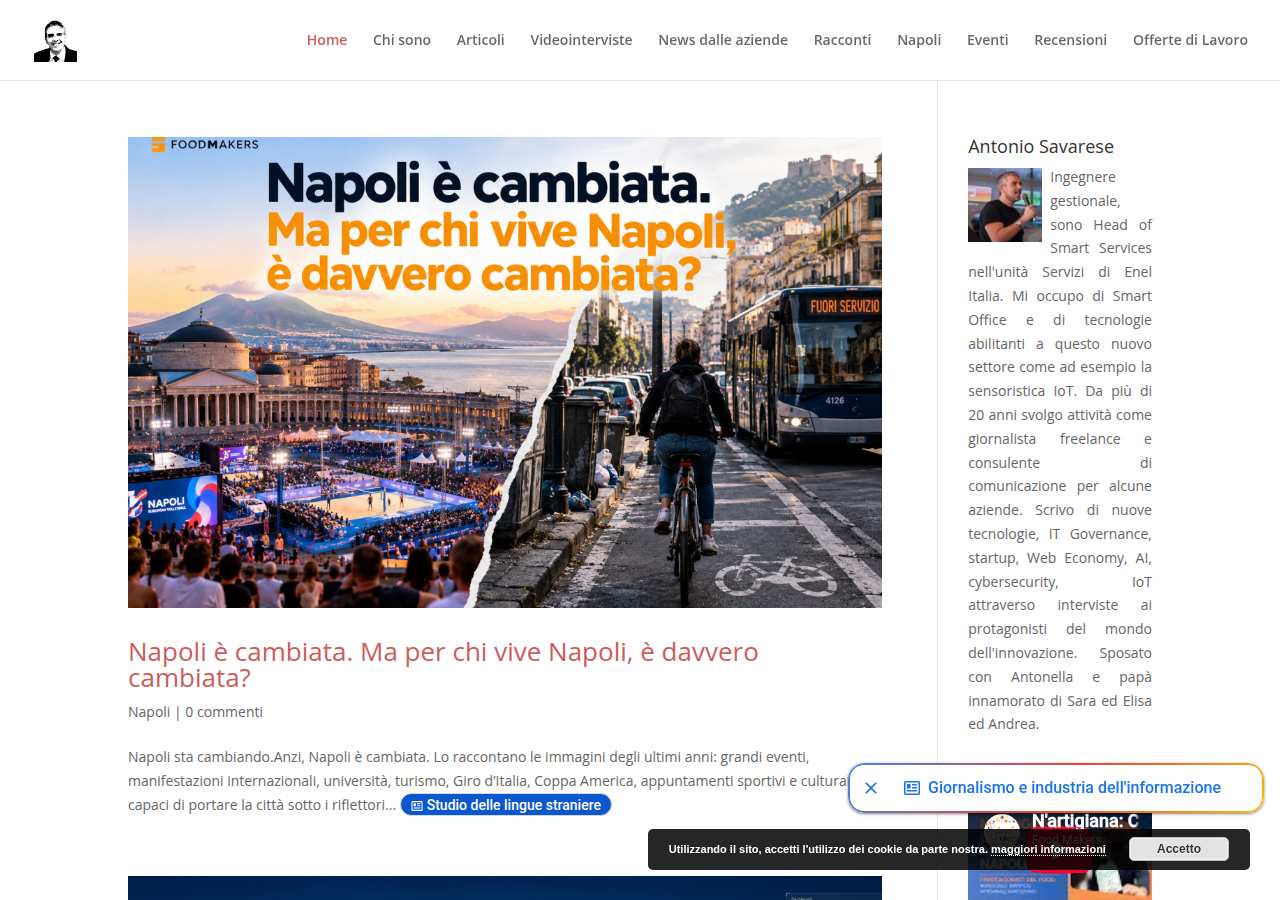Click the Studio delle lingue straniere badge
The width and height of the screenshot is (1280, 900).
[506, 805]
